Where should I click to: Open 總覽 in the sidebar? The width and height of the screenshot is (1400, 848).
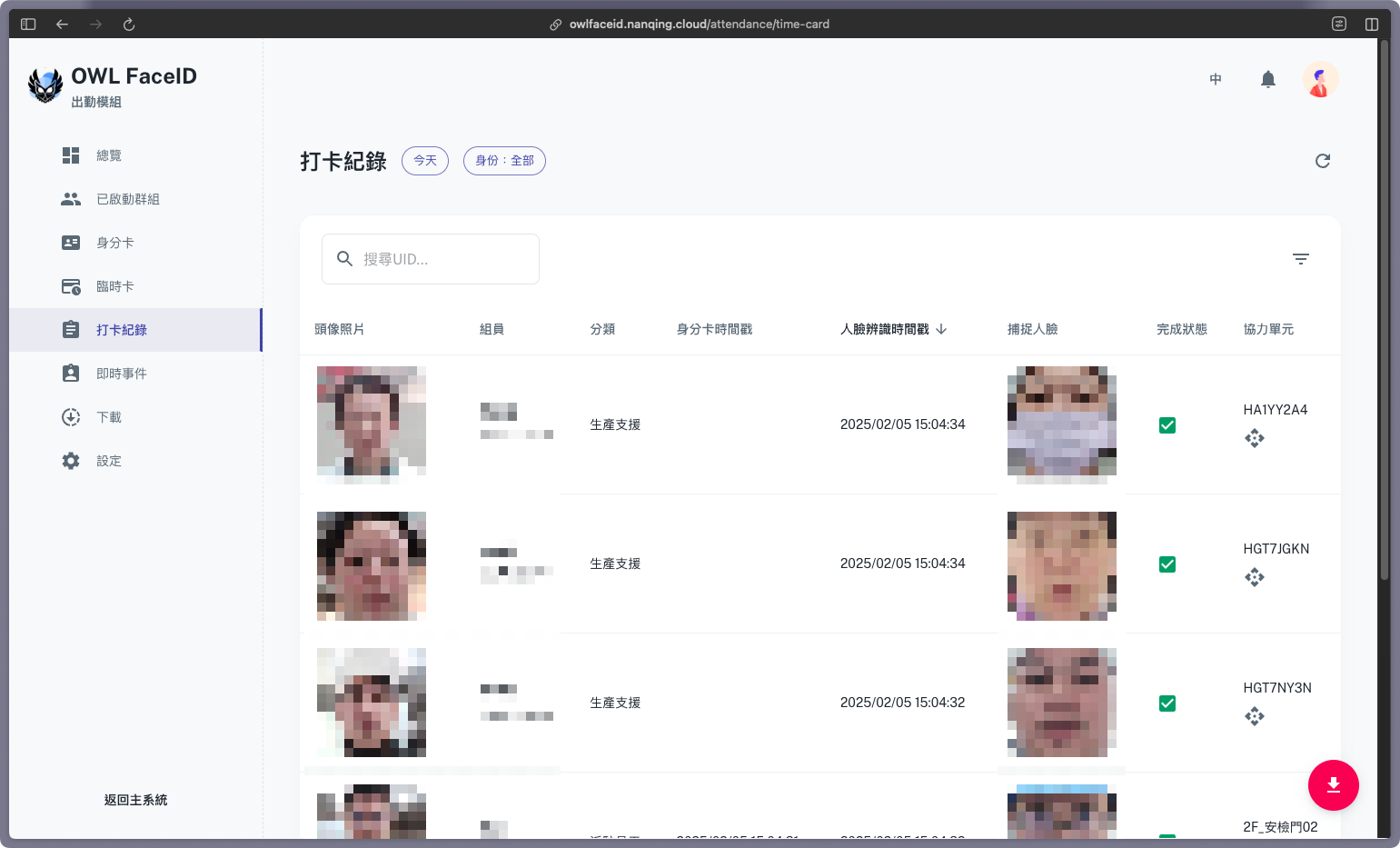109,155
